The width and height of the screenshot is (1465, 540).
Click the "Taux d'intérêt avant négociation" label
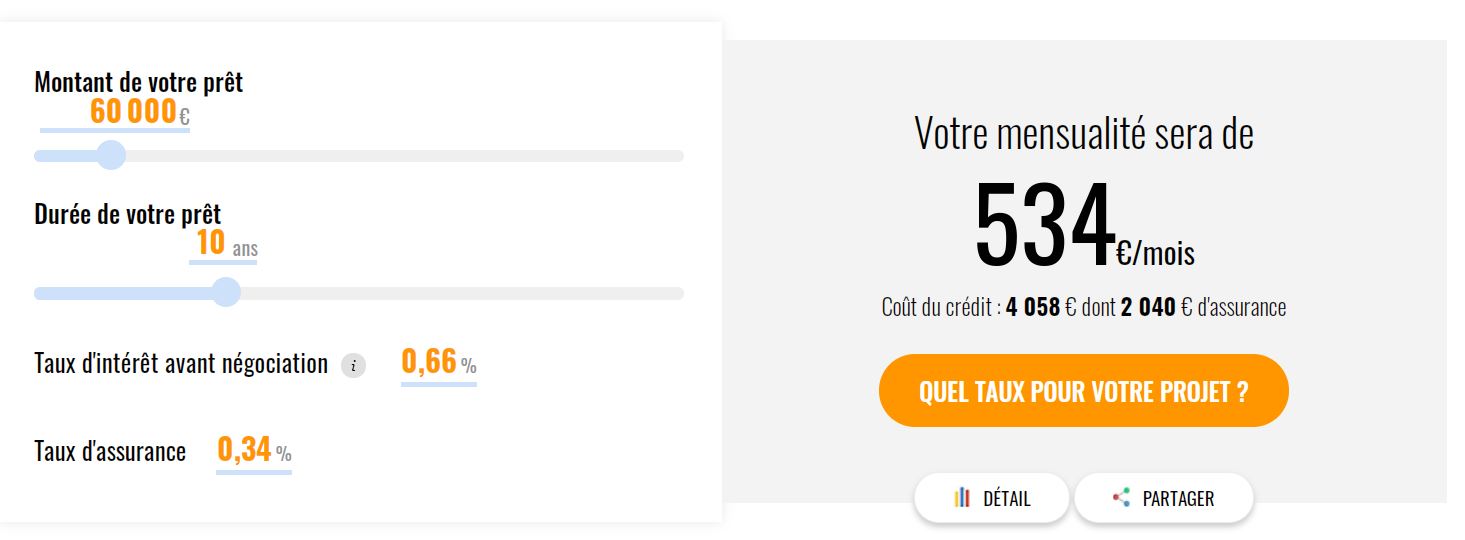click(181, 364)
